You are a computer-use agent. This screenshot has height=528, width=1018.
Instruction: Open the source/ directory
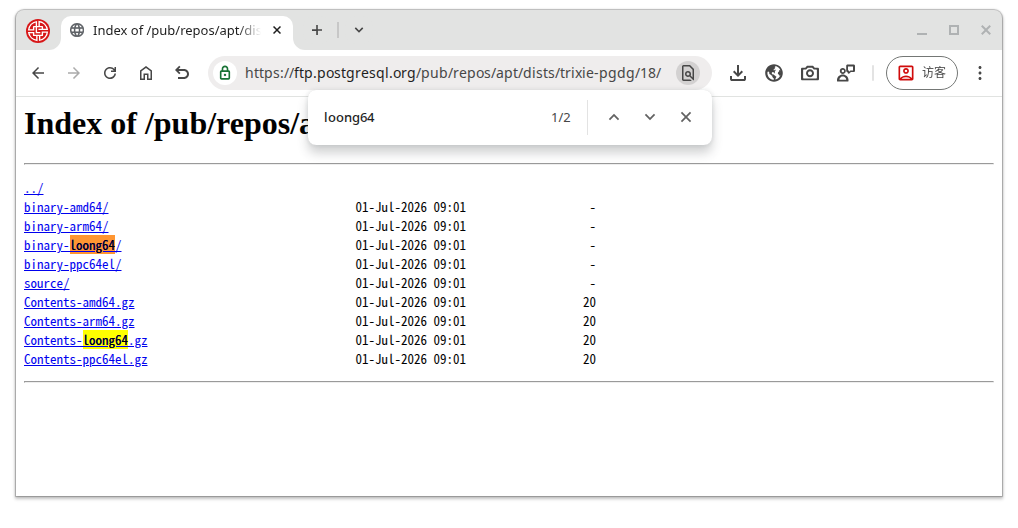pos(47,284)
